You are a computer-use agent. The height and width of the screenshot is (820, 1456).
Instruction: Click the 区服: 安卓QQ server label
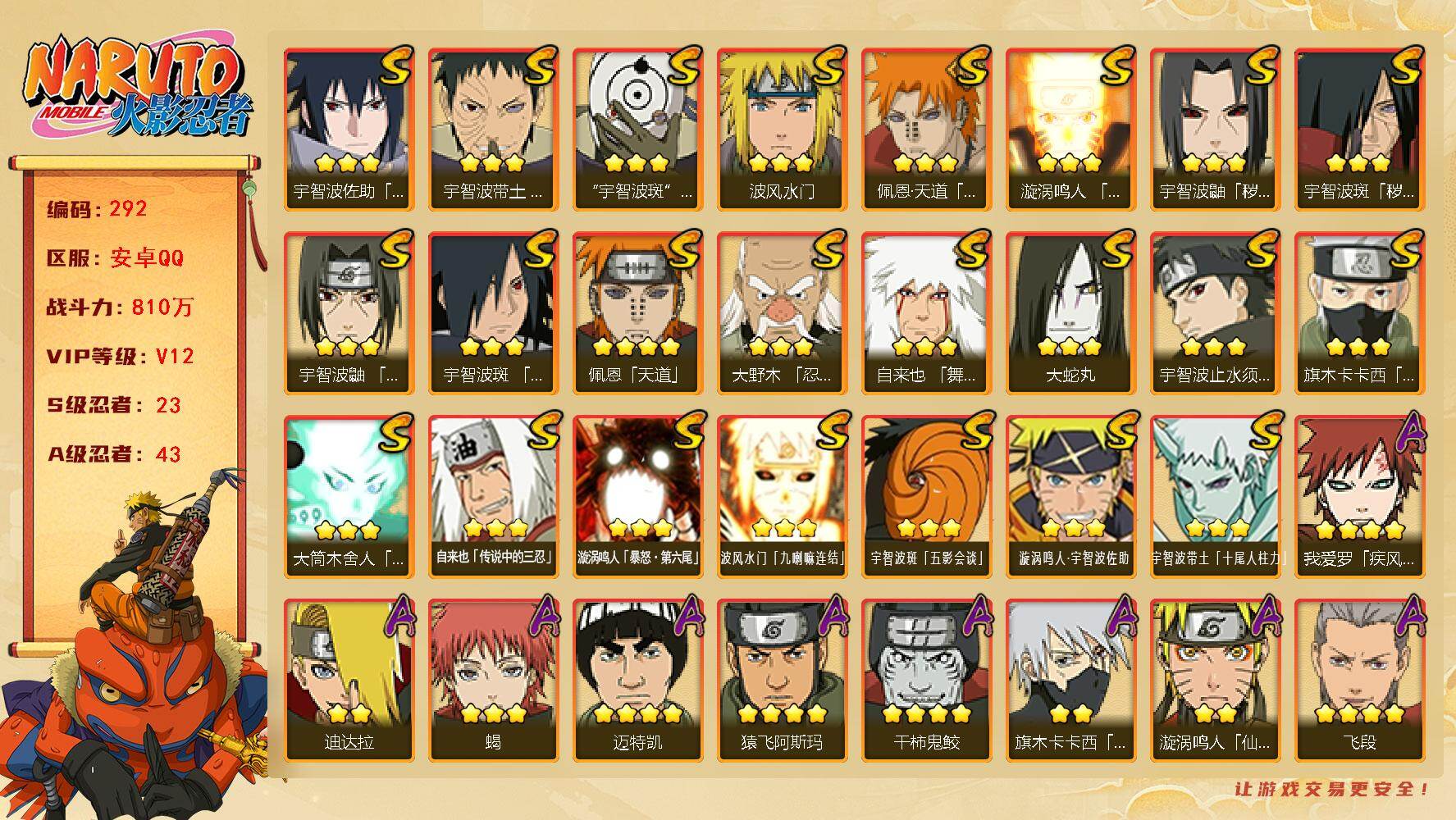click(116, 257)
